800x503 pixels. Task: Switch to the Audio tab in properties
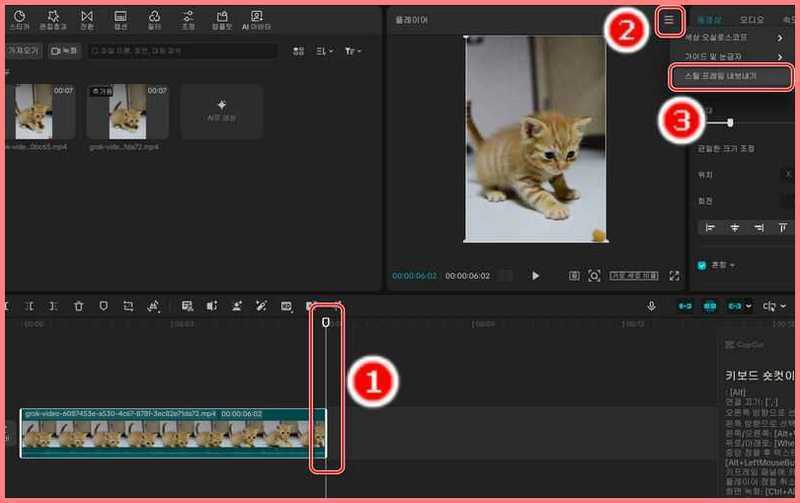coord(751,20)
